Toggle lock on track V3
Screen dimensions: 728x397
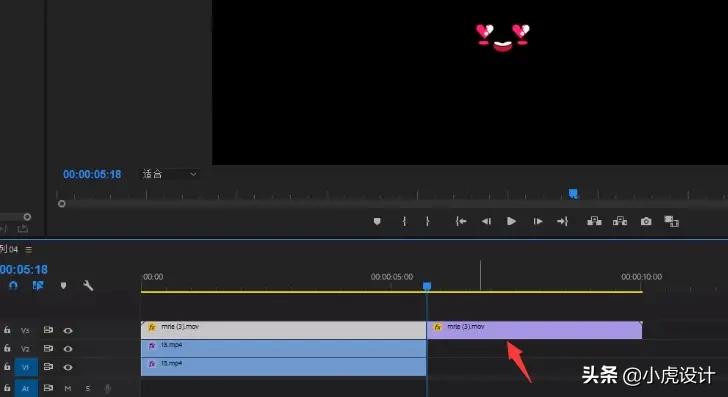pyautogui.click(x=7, y=330)
